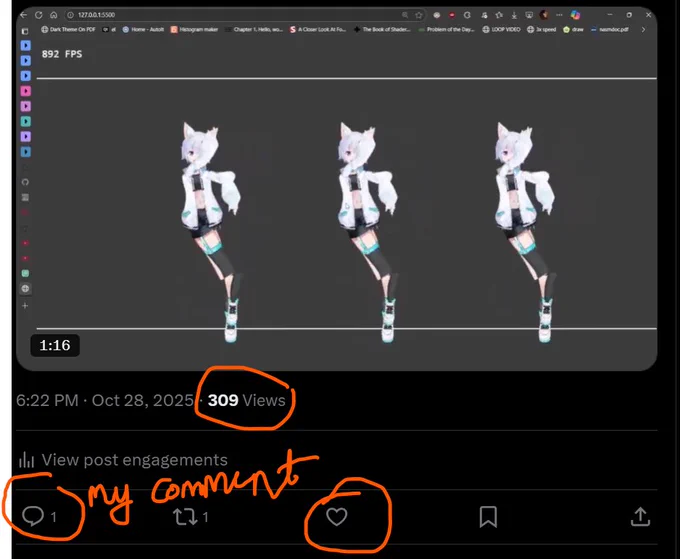Click the downloads arrow icon in browser toolbar
Screen dimensions: 680x559
pos(514,15)
